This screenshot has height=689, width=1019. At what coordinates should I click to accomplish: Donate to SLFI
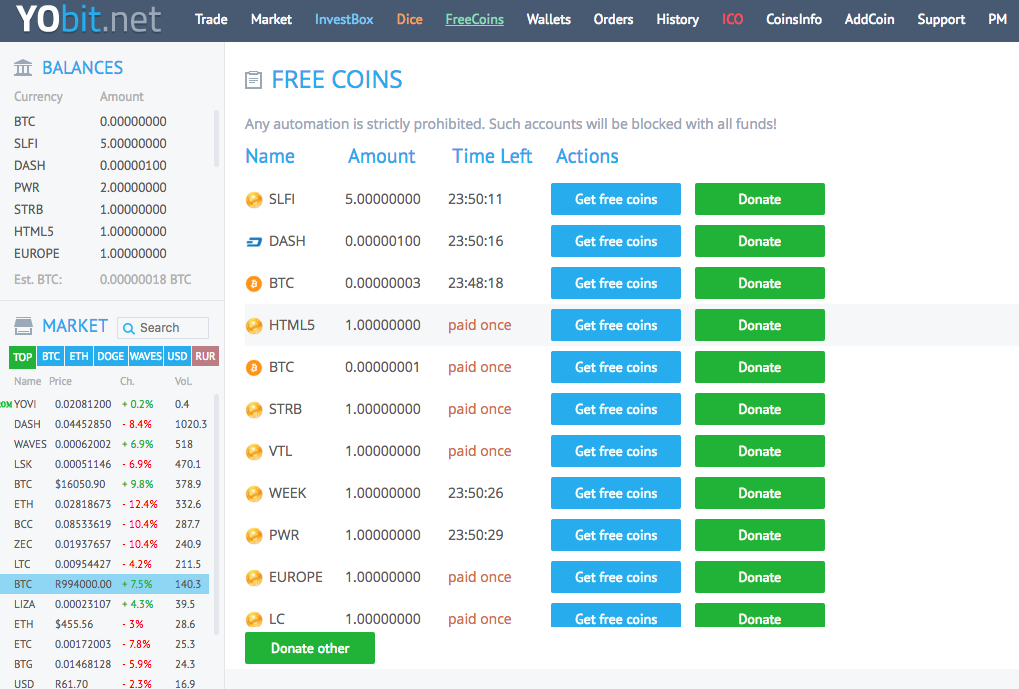(x=760, y=199)
